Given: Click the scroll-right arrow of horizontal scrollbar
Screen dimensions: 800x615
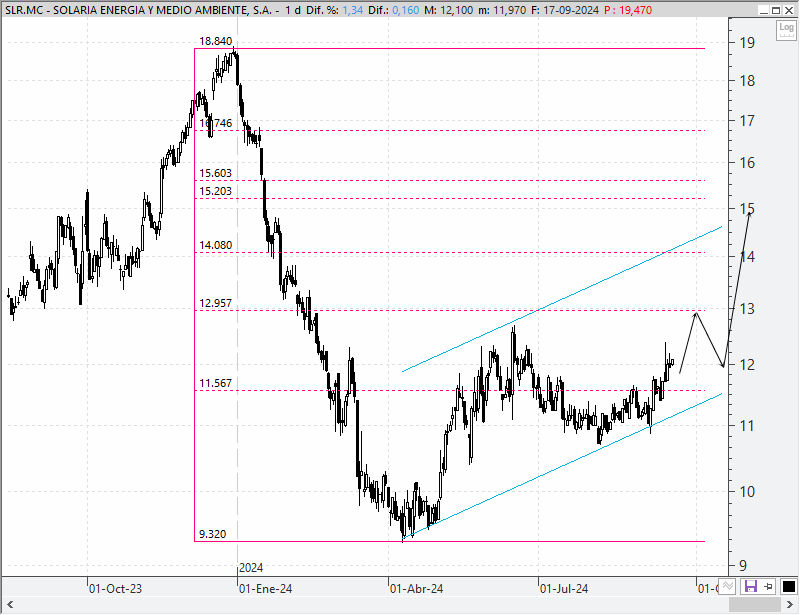Looking at the screenshot, I should pos(790,605).
